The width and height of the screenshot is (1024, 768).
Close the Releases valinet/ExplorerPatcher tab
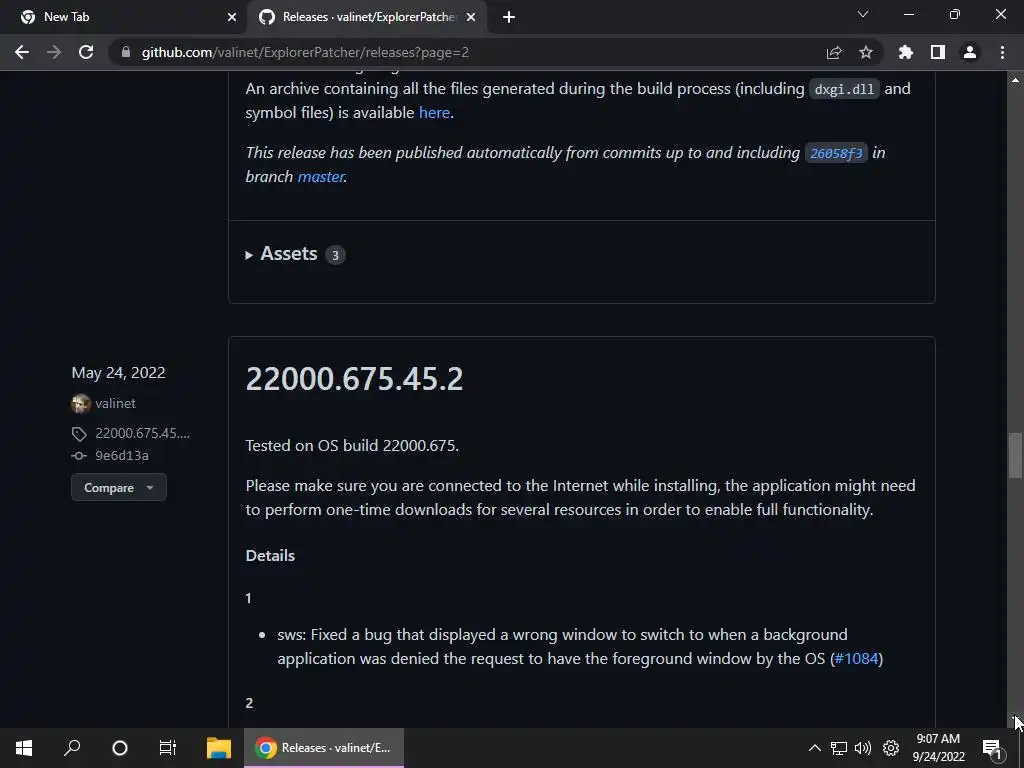click(471, 17)
